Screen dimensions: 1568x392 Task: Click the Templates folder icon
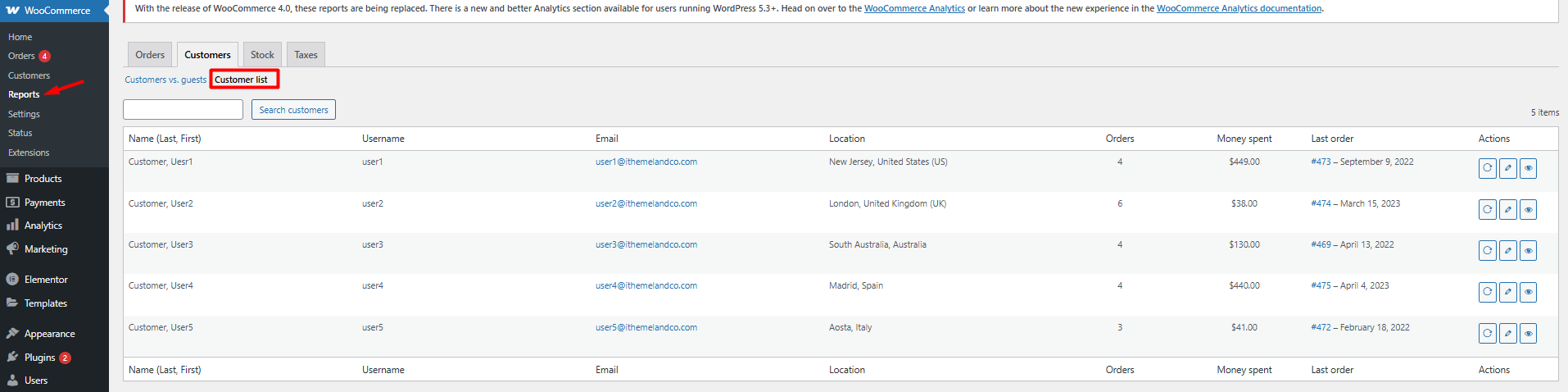click(12, 303)
